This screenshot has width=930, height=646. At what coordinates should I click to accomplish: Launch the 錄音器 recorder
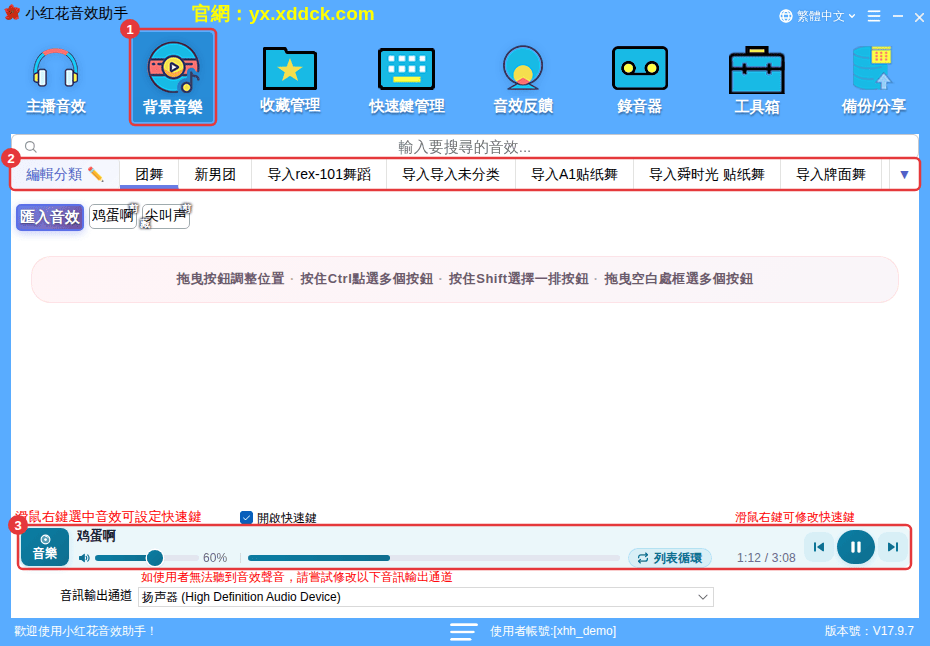pyautogui.click(x=639, y=80)
